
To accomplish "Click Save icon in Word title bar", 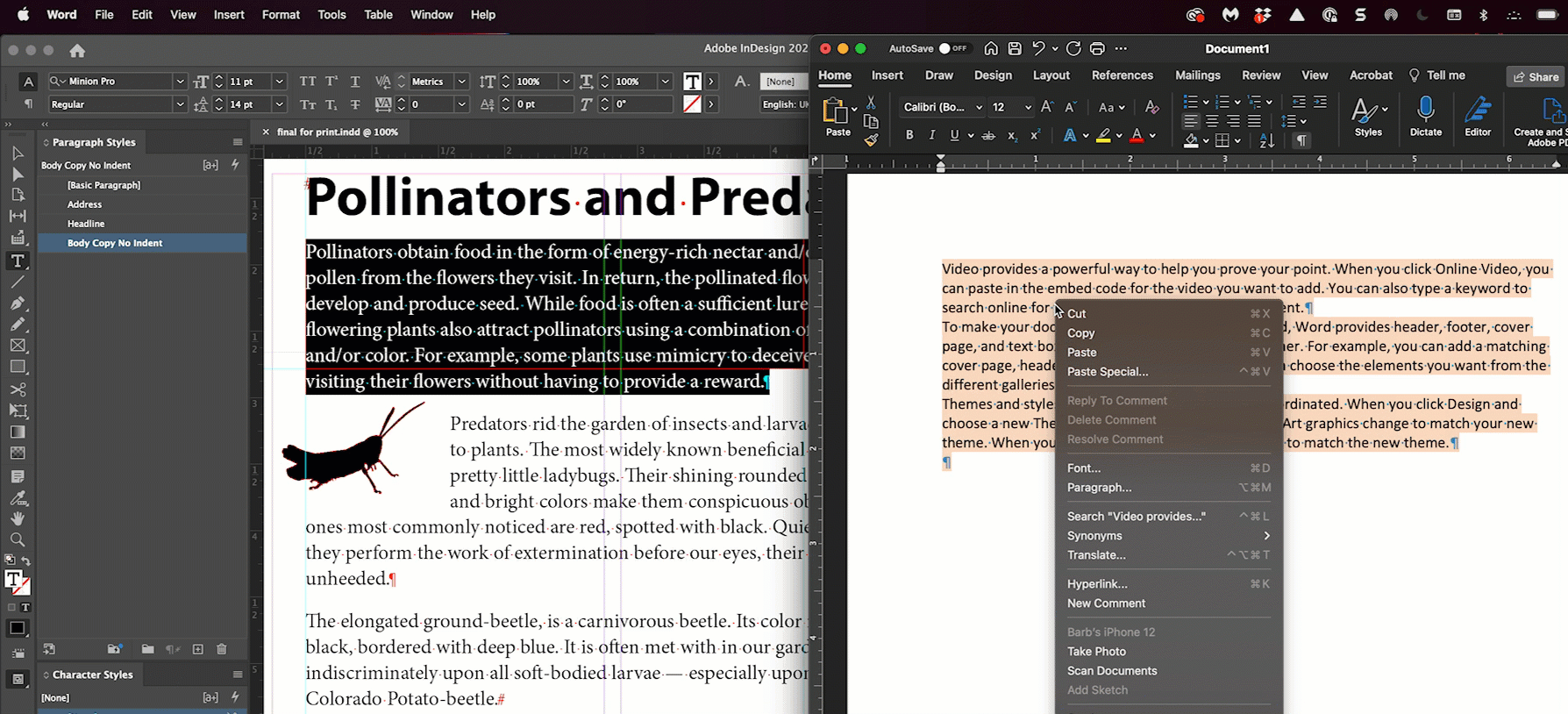I will (1015, 48).
